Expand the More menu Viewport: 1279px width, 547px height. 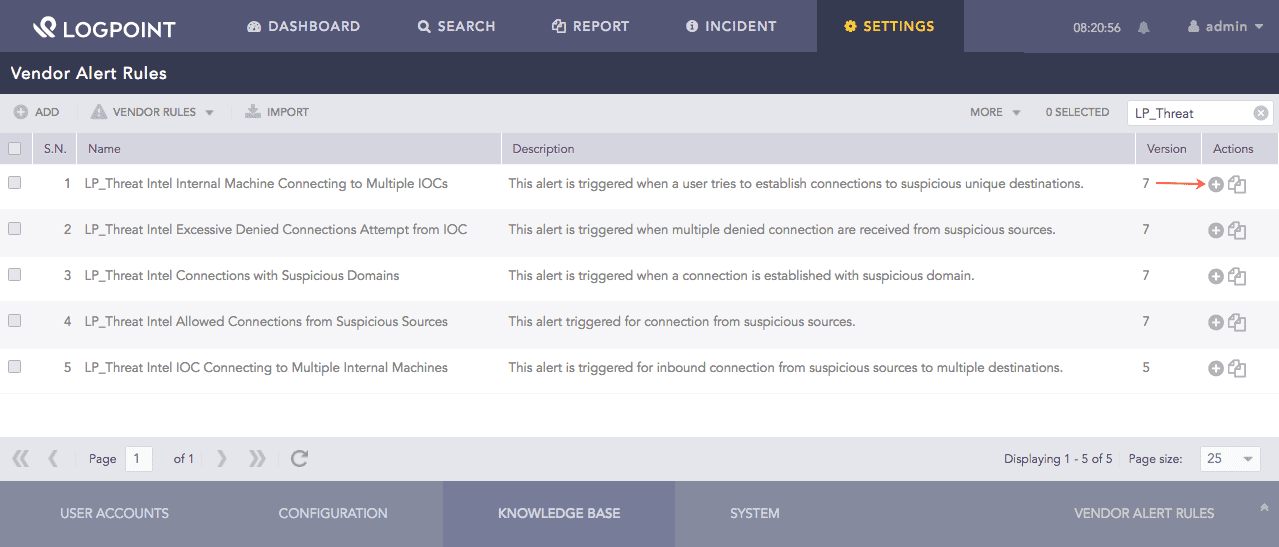click(x=995, y=112)
